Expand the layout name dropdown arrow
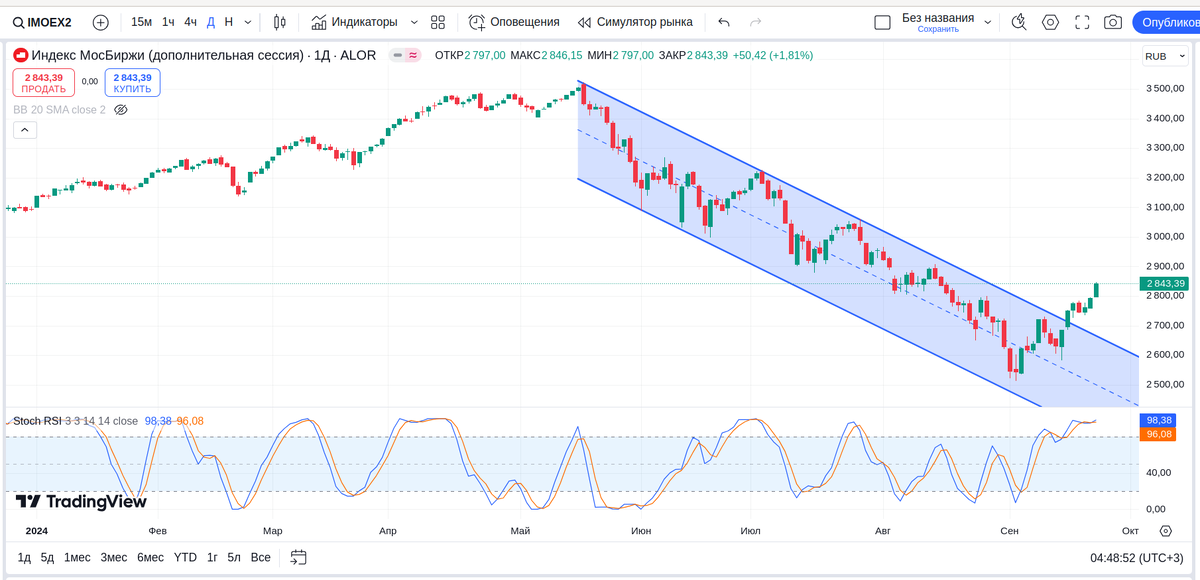The height and width of the screenshot is (580, 1200). (988, 22)
